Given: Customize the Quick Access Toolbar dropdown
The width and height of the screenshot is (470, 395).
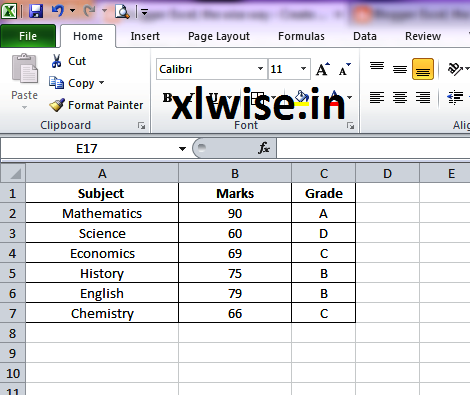Looking at the screenshot, I should 144,13.
